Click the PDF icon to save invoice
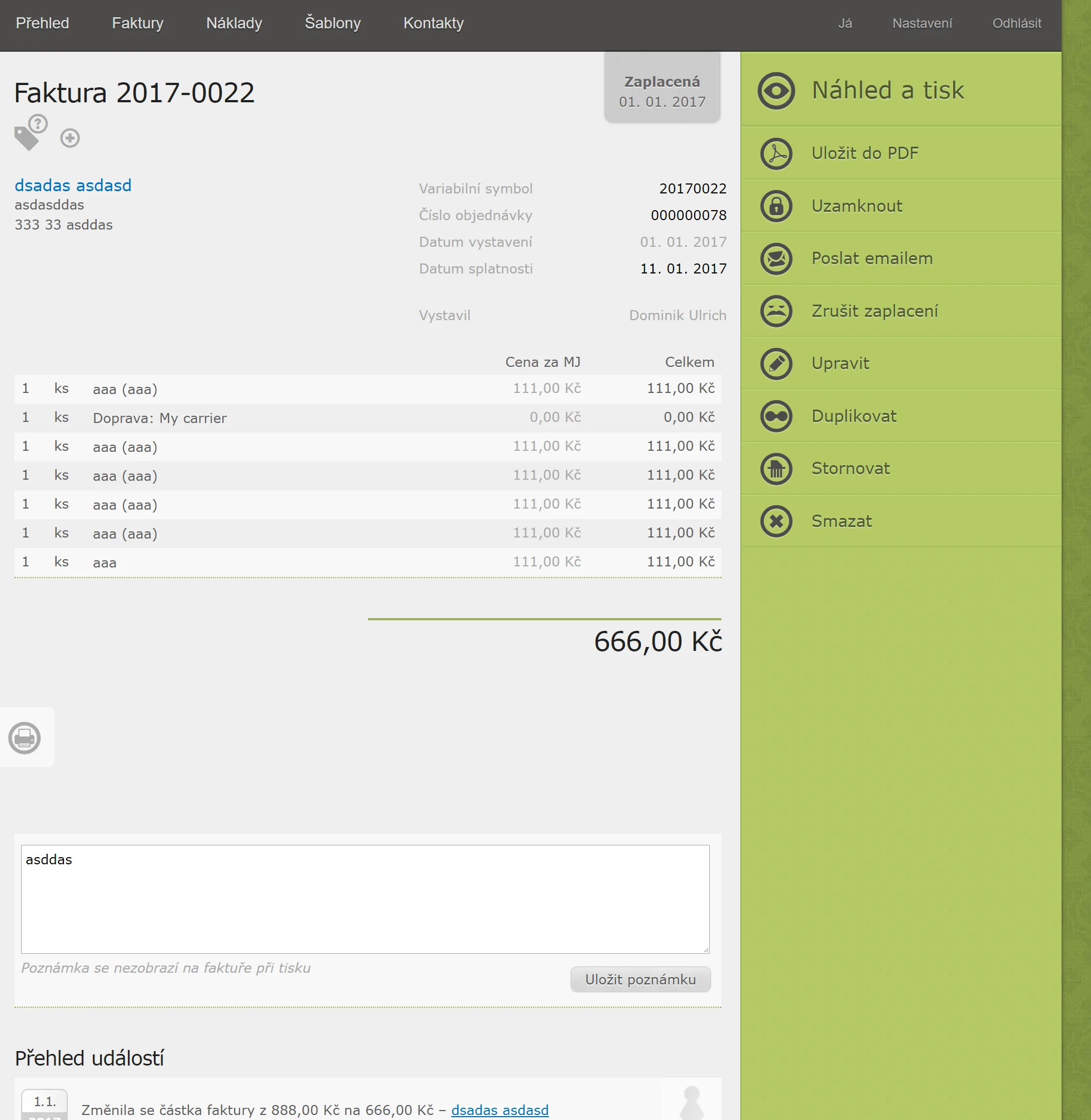 pos(776,153)
